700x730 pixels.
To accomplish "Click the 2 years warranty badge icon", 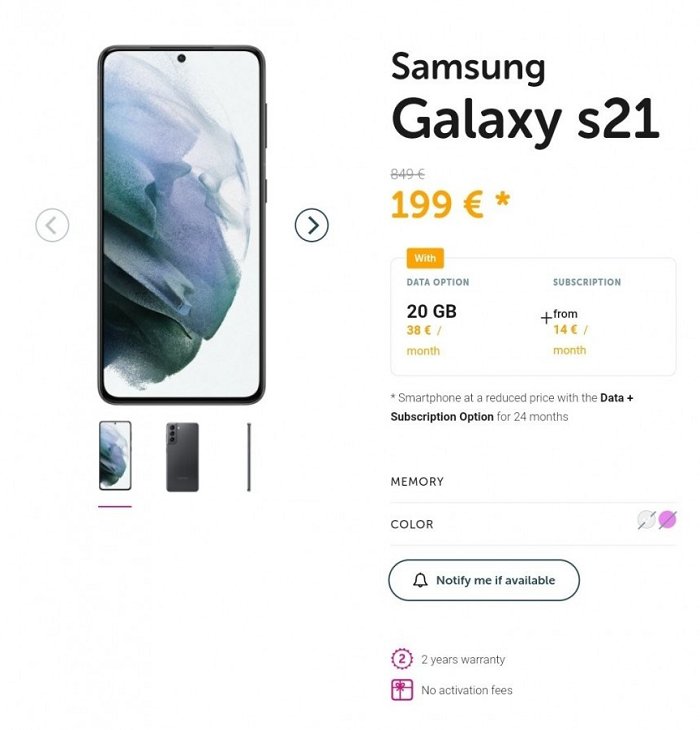I will pyautogui.click(x=402, y=659).
